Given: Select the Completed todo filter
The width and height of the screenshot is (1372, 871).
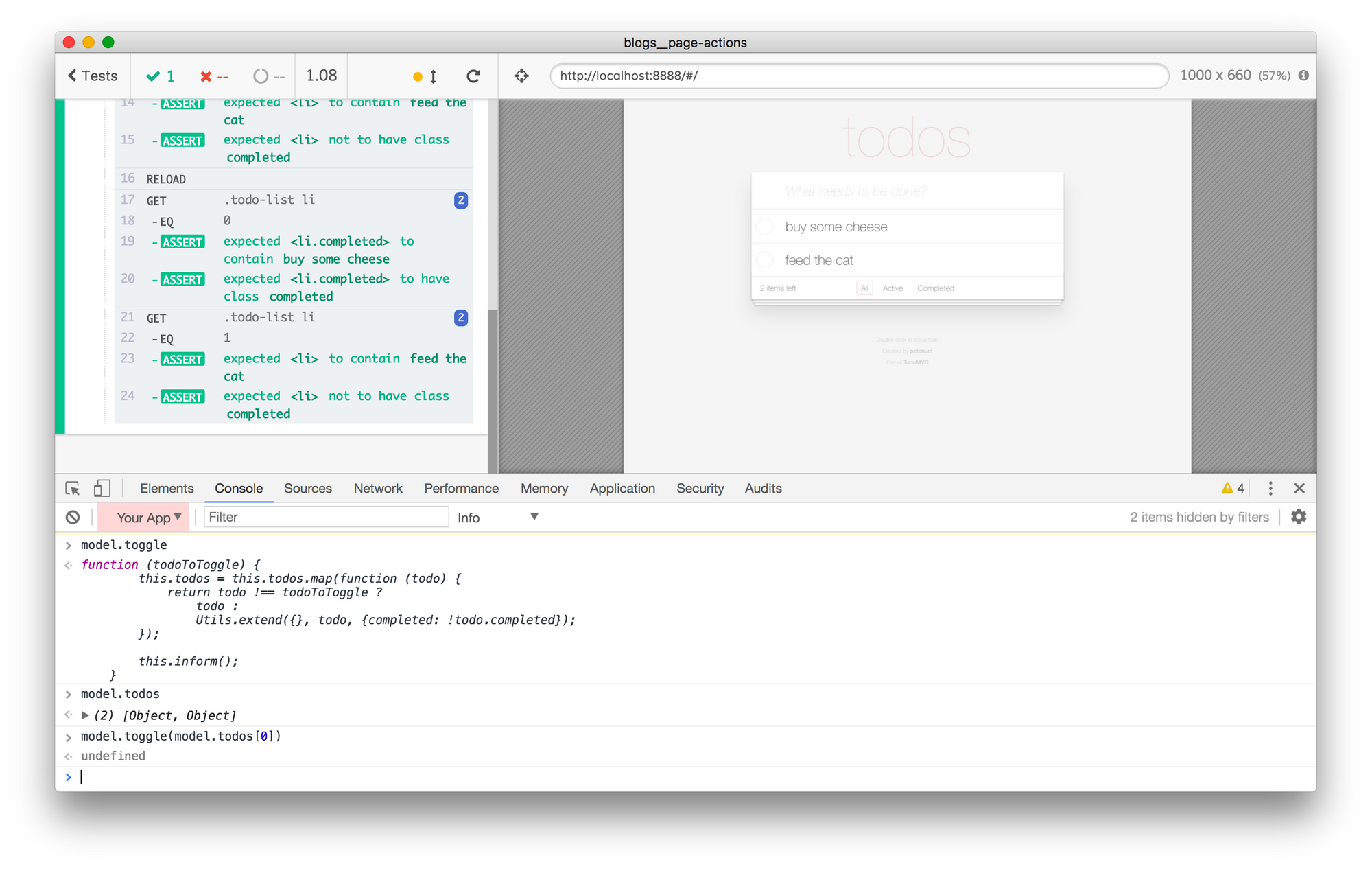Looking at the screenshot, I should pyautogui.click(x=935, y=288).
